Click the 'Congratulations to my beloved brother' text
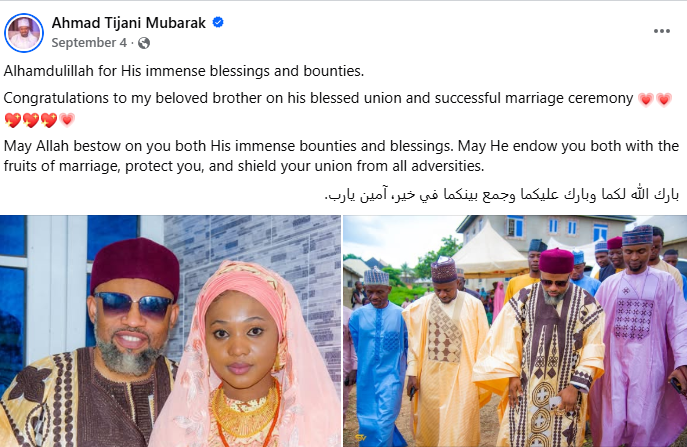The width and height of the screenshot is (687, 447). 318,98
